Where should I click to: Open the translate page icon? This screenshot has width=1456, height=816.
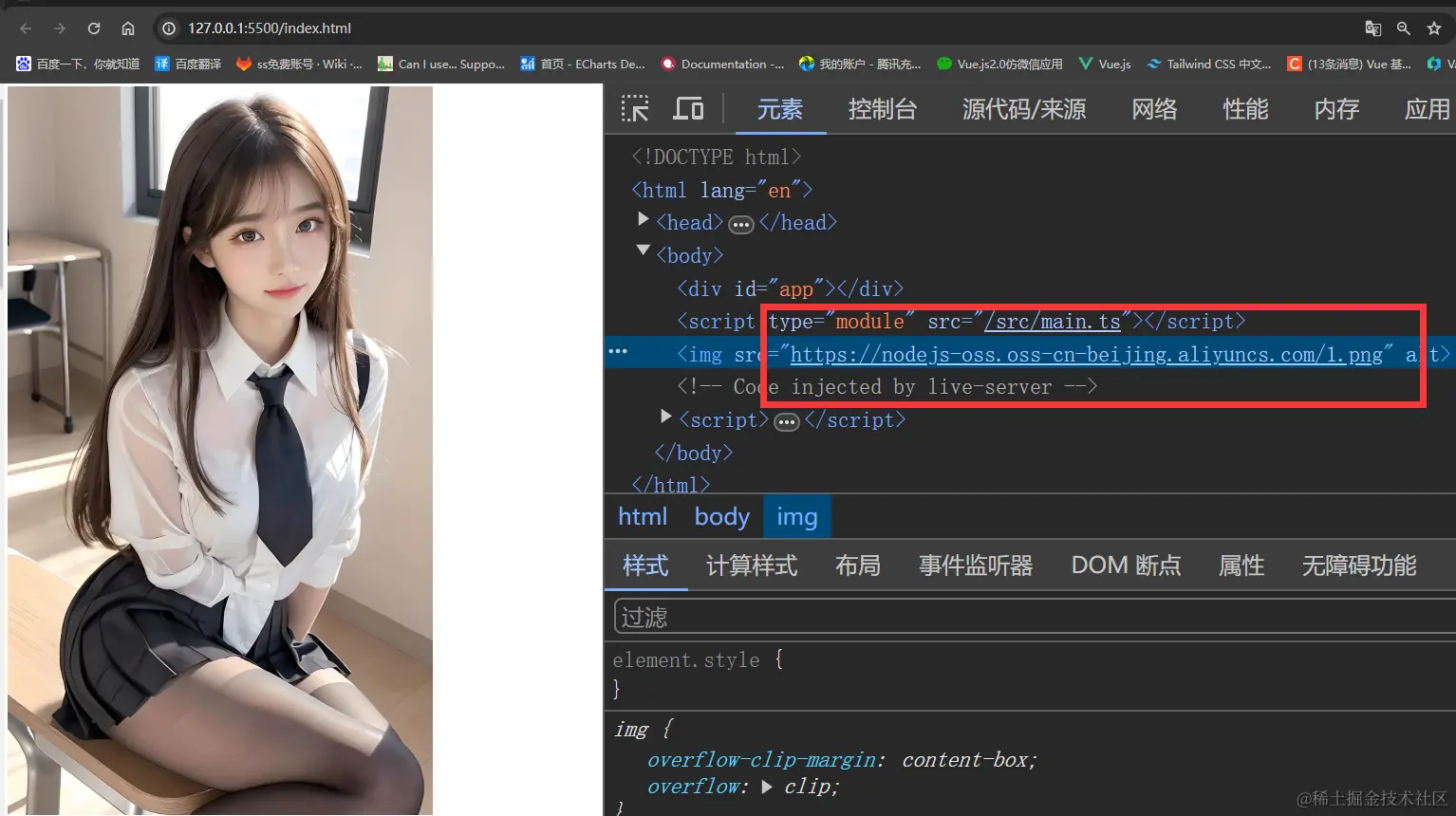click(x=1372, y=28)
